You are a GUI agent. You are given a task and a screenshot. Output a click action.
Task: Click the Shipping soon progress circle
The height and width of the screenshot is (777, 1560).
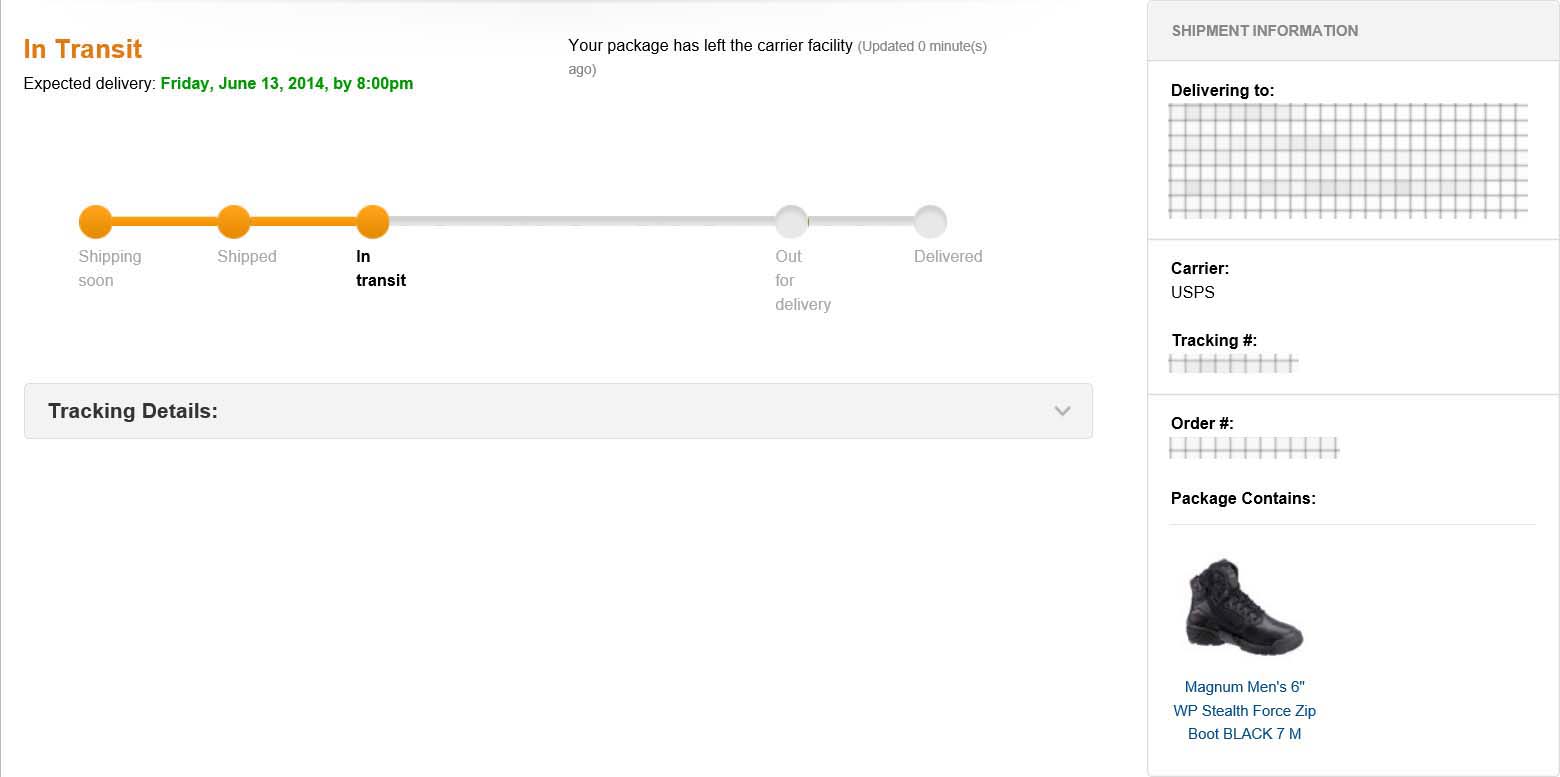(x=96, y=222)
